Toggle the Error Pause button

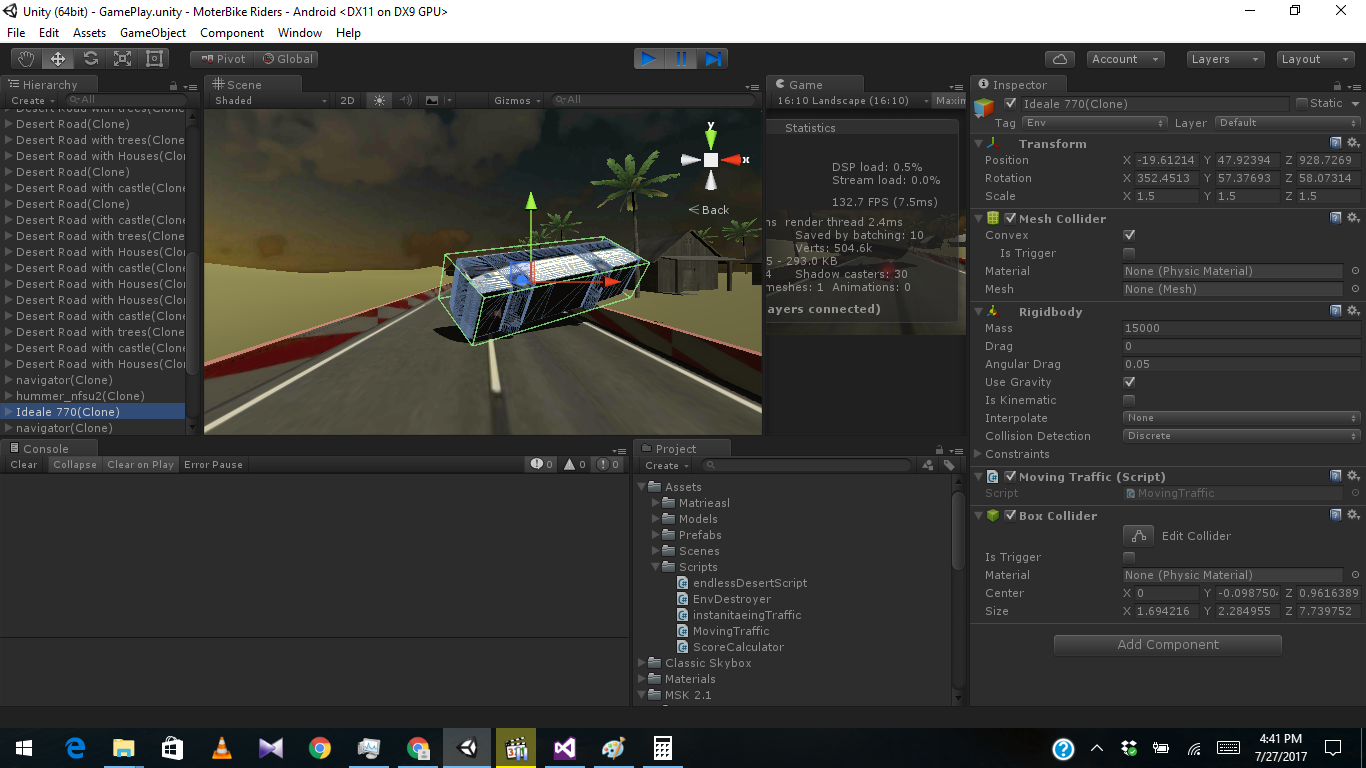(213, 465)
